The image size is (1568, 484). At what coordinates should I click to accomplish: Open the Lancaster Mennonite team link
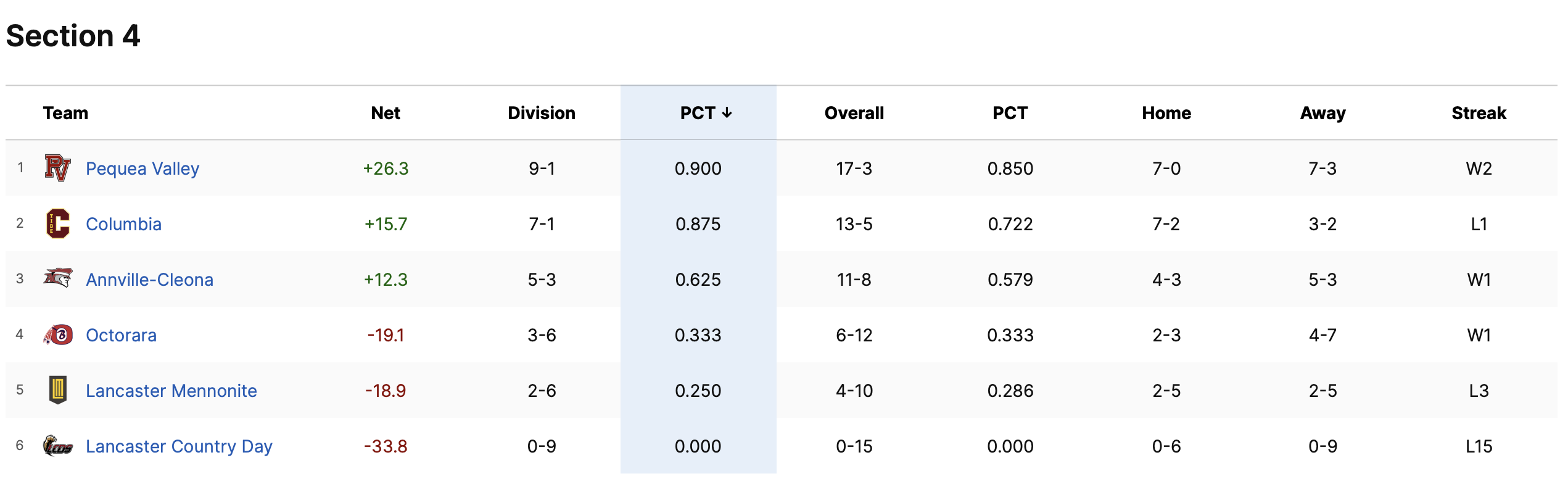[x=171, y=391]
